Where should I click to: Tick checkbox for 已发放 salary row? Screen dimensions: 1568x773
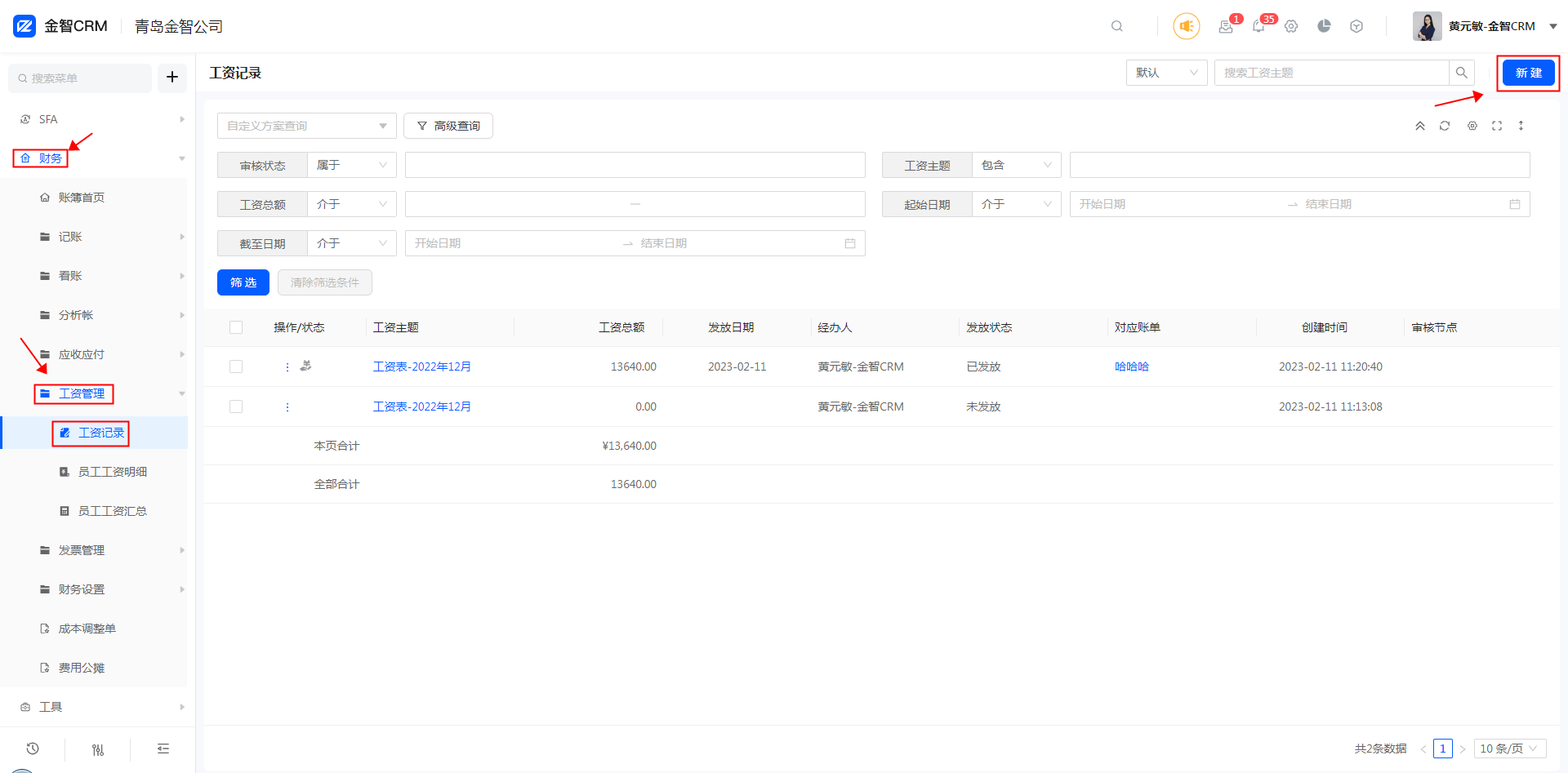236,367
